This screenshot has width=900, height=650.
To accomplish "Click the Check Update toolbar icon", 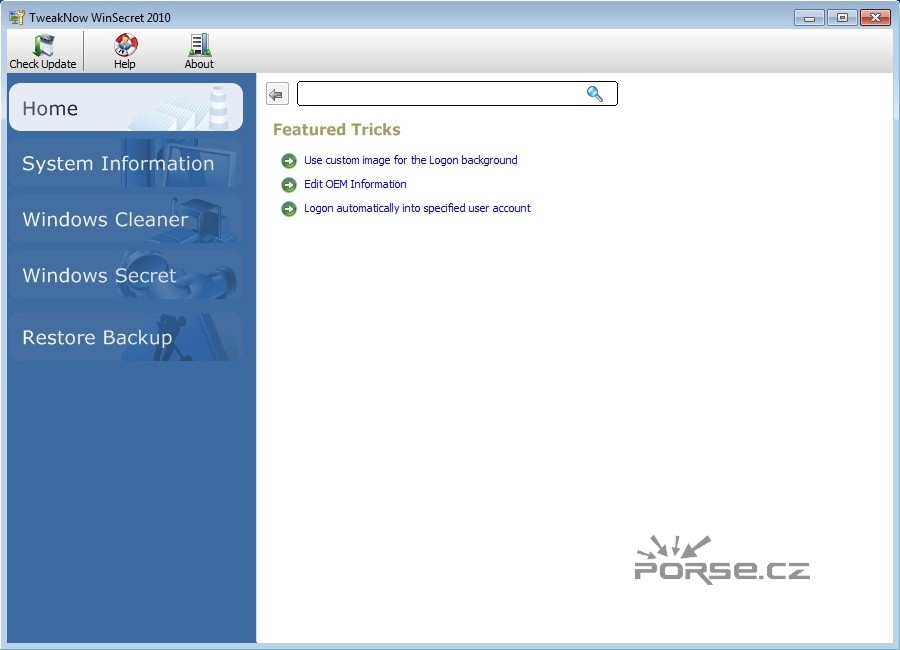I will tap(43, 45).
